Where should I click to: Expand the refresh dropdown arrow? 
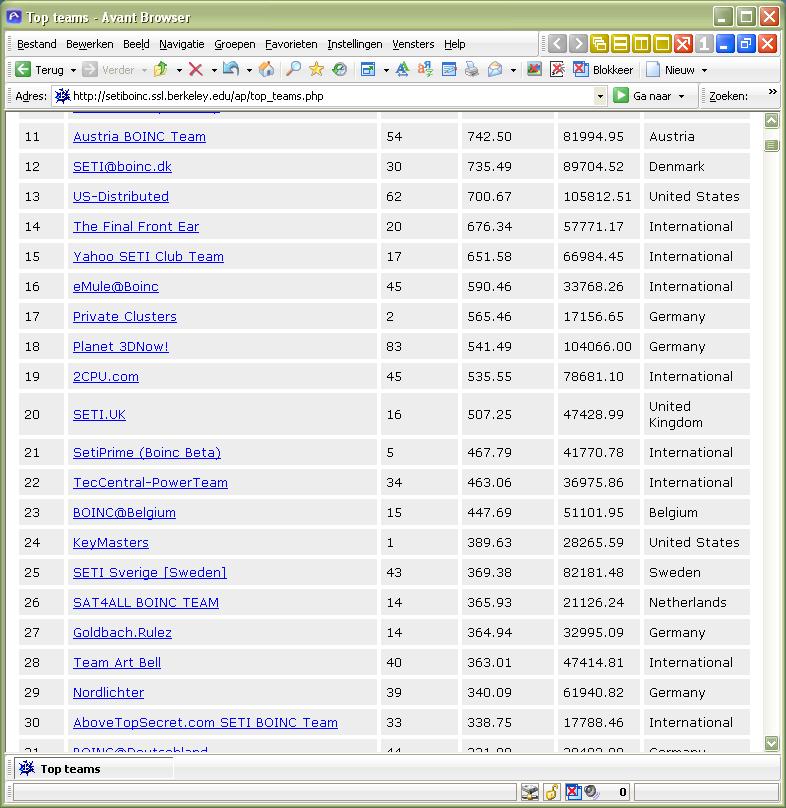249,70
